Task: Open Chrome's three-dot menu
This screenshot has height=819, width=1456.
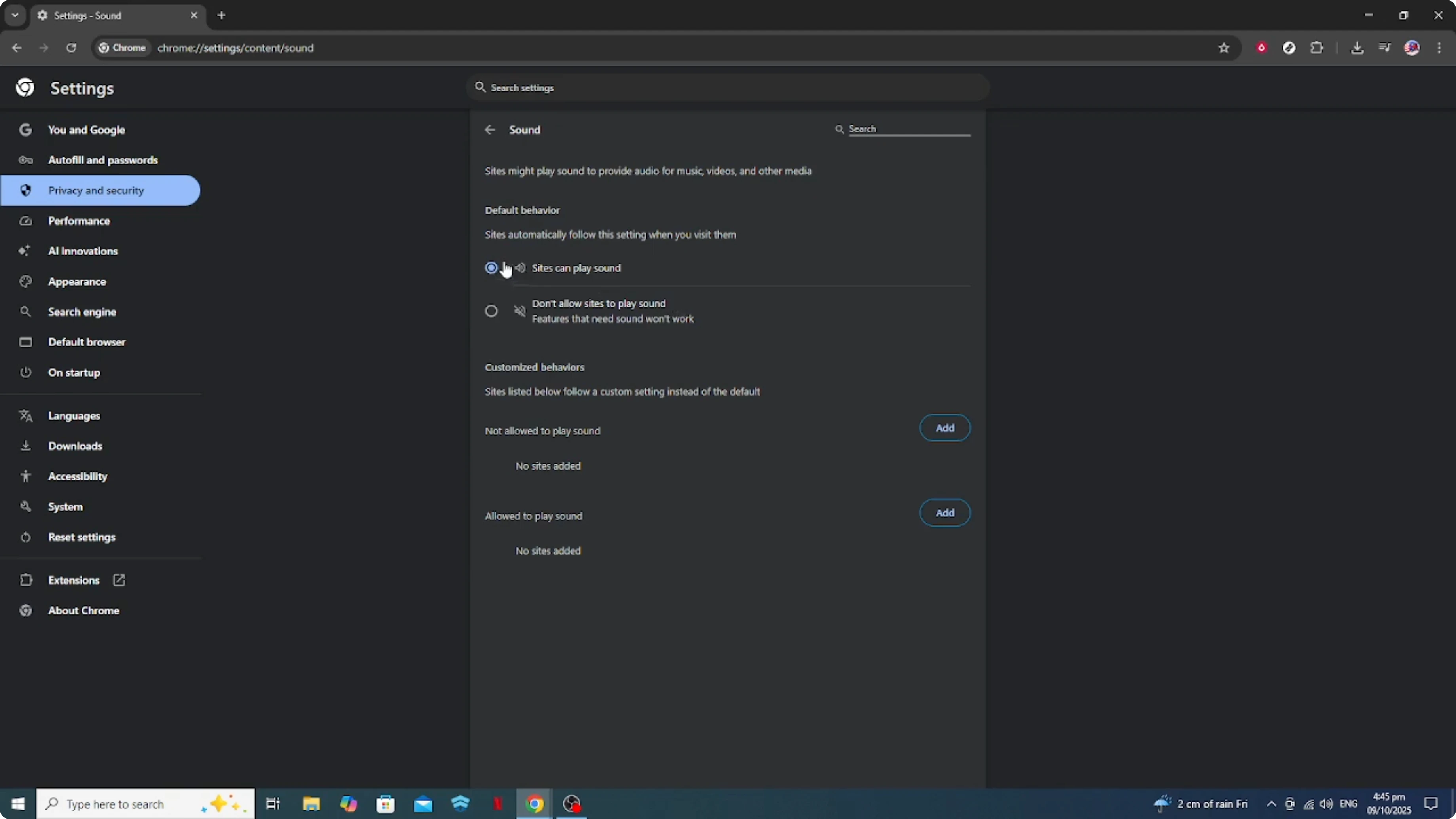Action: point(1440,47)
